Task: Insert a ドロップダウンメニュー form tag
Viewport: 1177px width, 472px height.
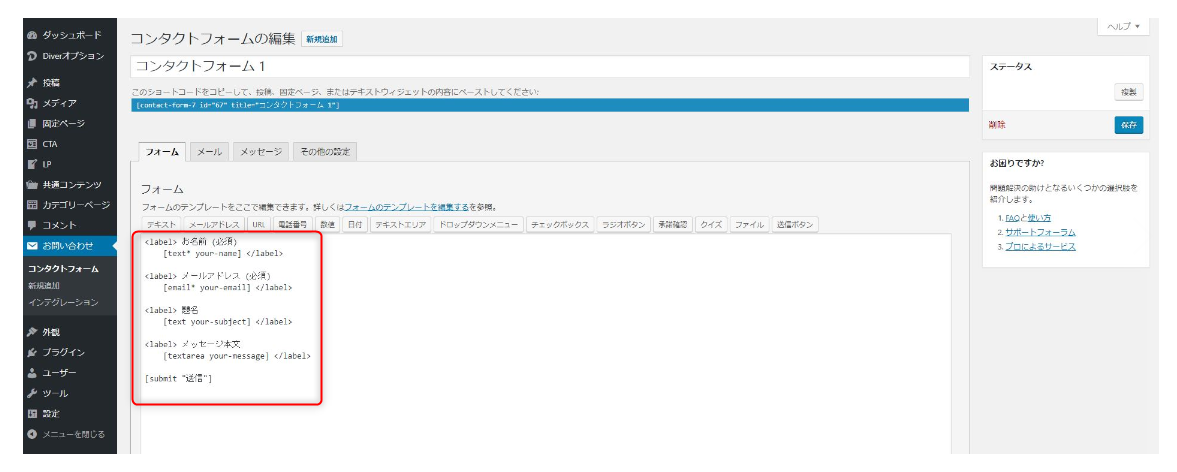Action: 478,225
